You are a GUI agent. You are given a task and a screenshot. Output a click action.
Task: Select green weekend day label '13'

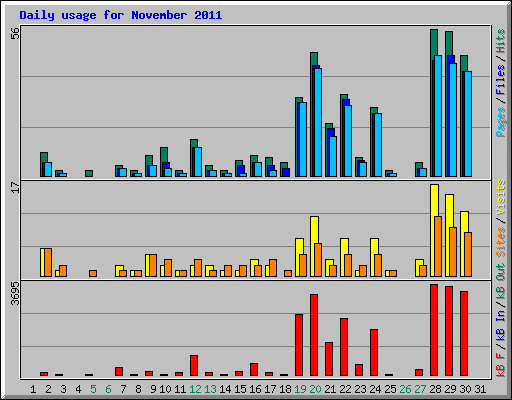click(210, 389)
